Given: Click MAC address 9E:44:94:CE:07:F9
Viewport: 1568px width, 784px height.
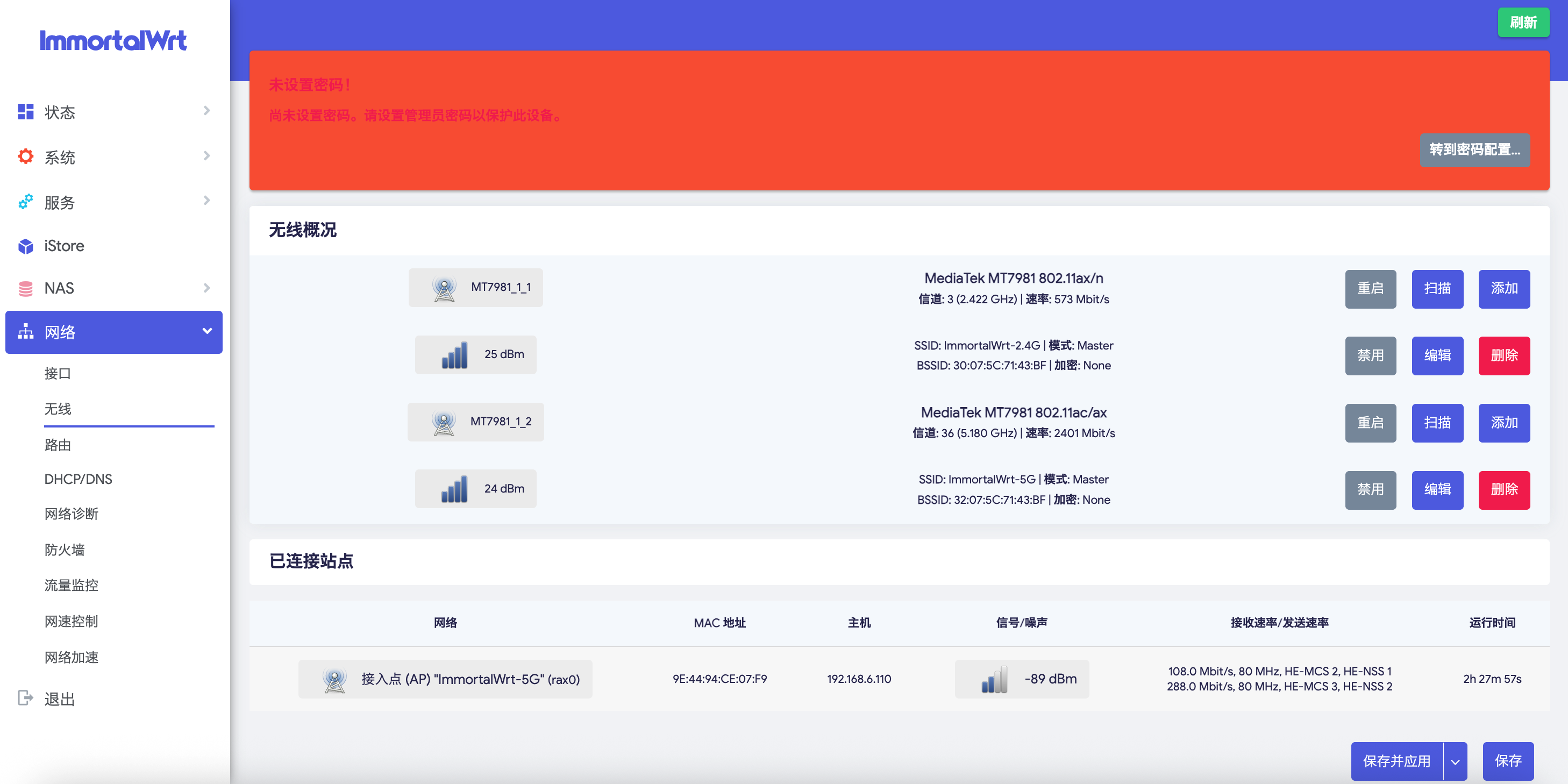Looking at the screenshot, I should click(719, 679).
